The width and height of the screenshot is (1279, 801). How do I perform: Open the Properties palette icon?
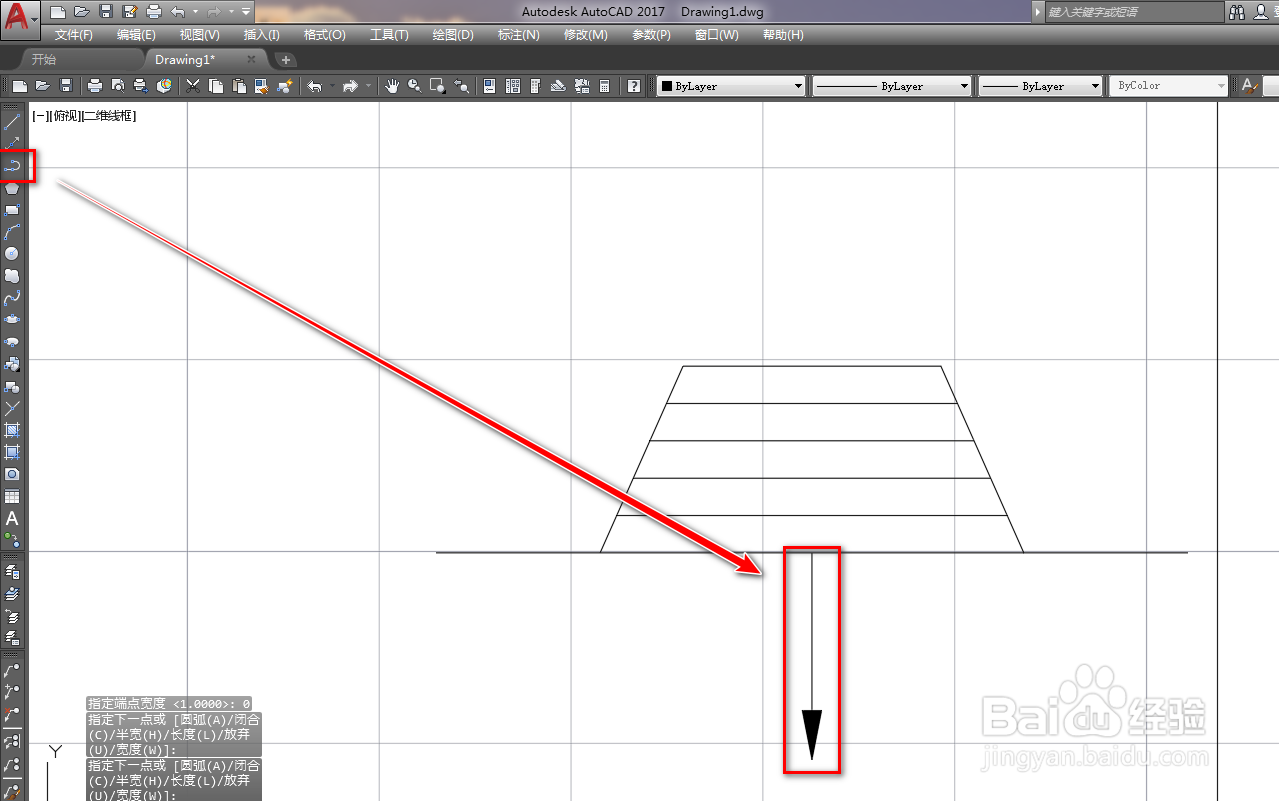pos(490,86)
